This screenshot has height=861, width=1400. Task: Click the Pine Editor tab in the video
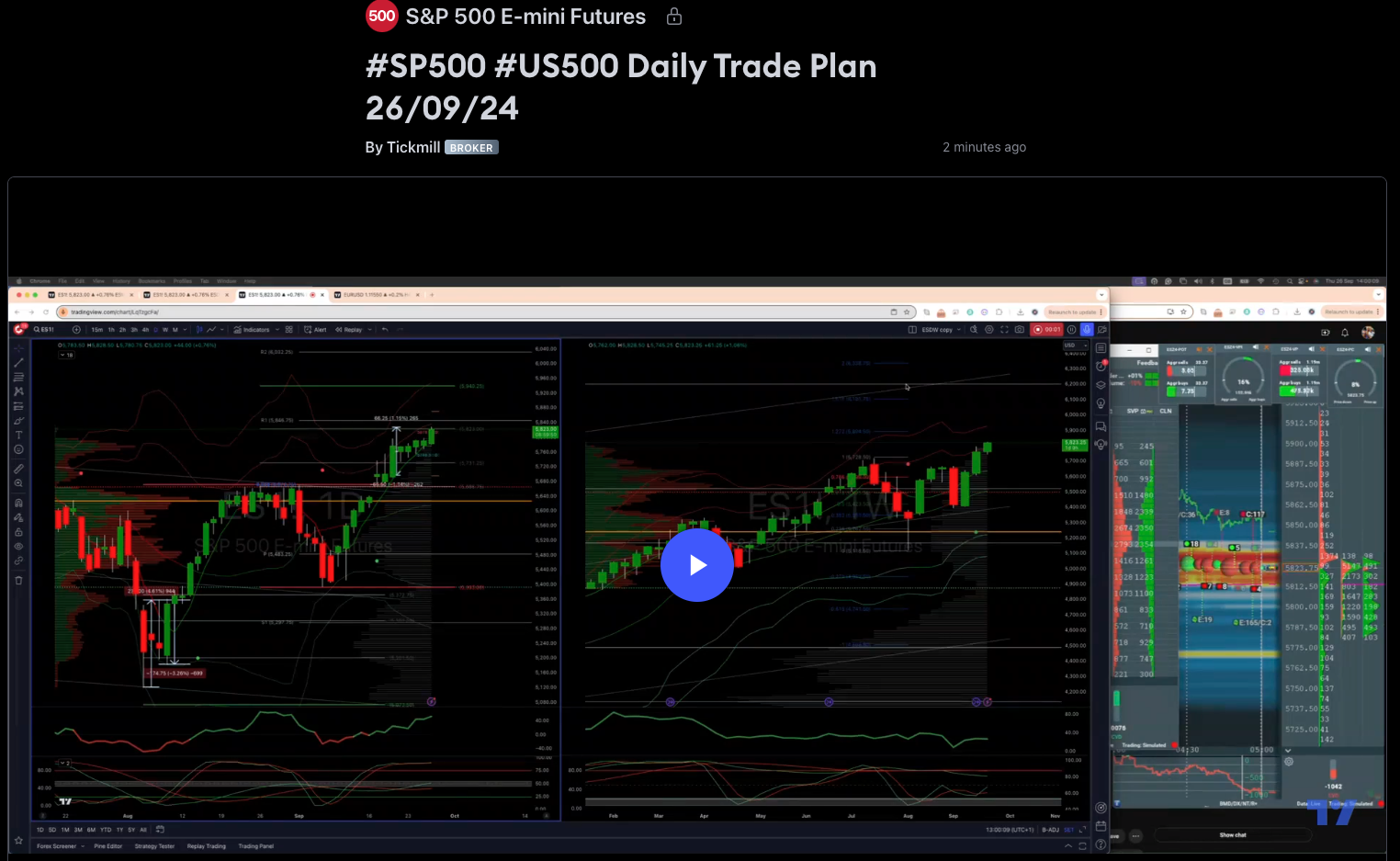pos(107,846)
